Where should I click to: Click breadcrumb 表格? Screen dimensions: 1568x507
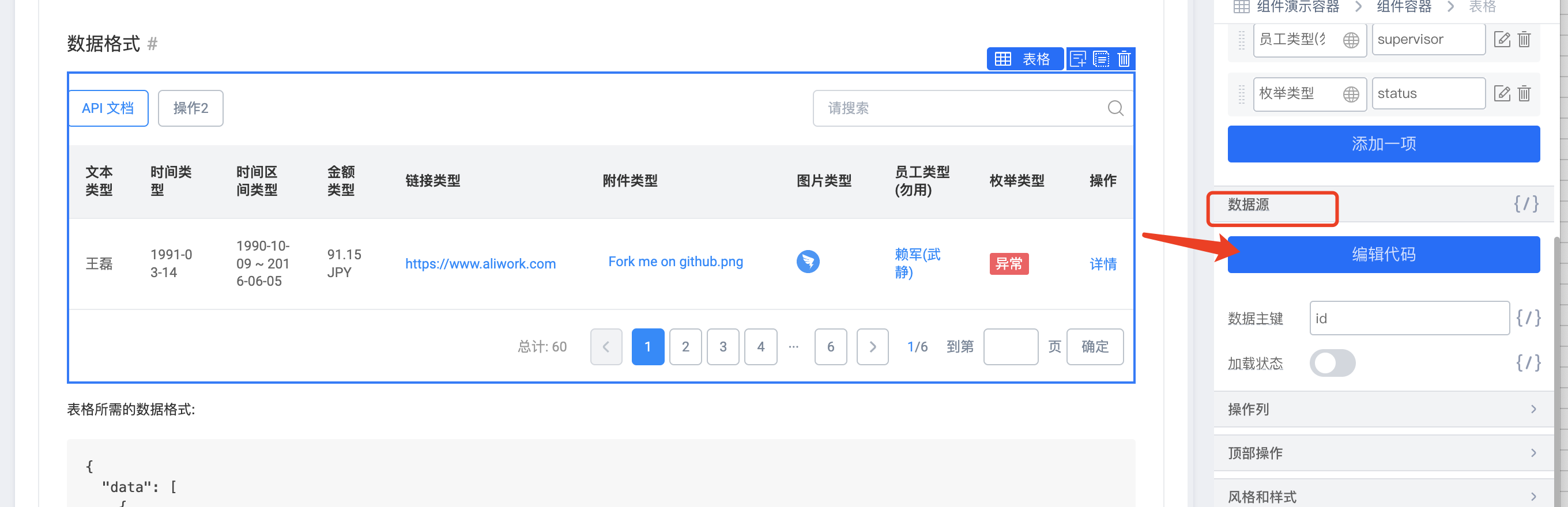pyautogui.click(x=1482, y=7)
